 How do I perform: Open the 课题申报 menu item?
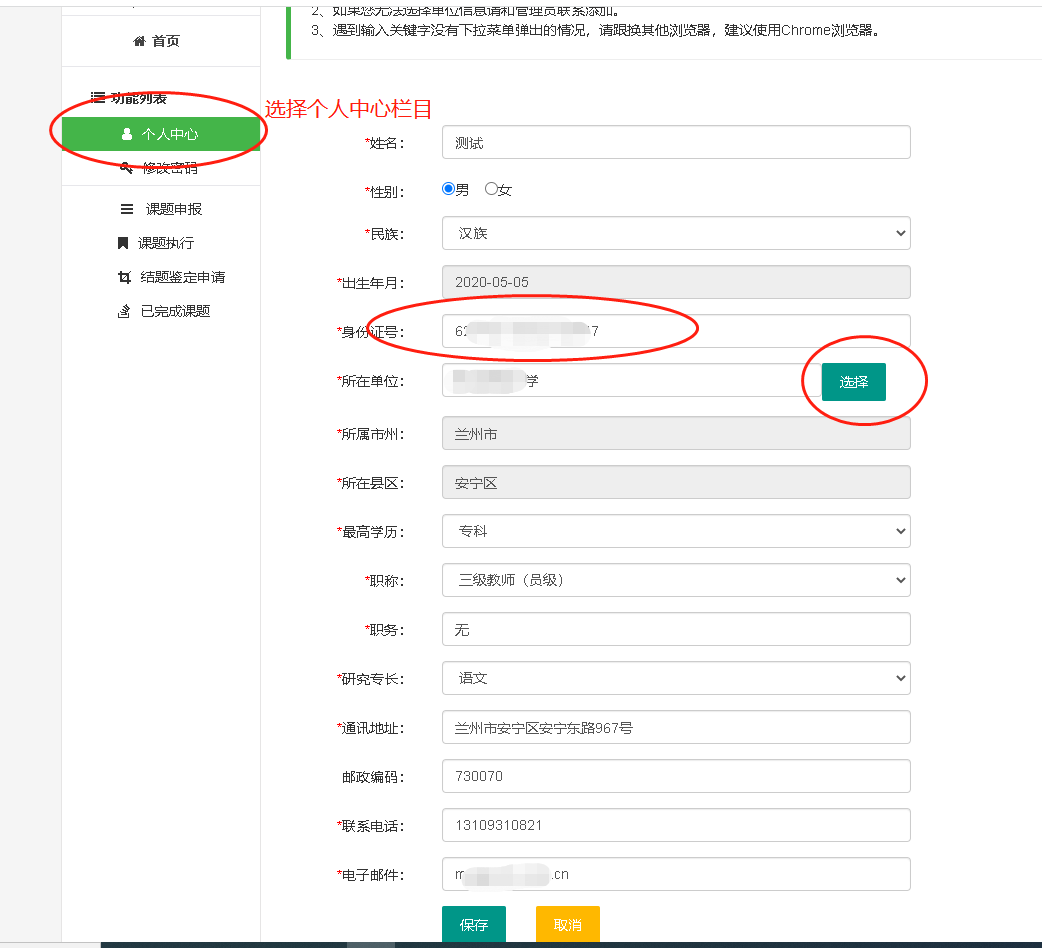(173, 209)
